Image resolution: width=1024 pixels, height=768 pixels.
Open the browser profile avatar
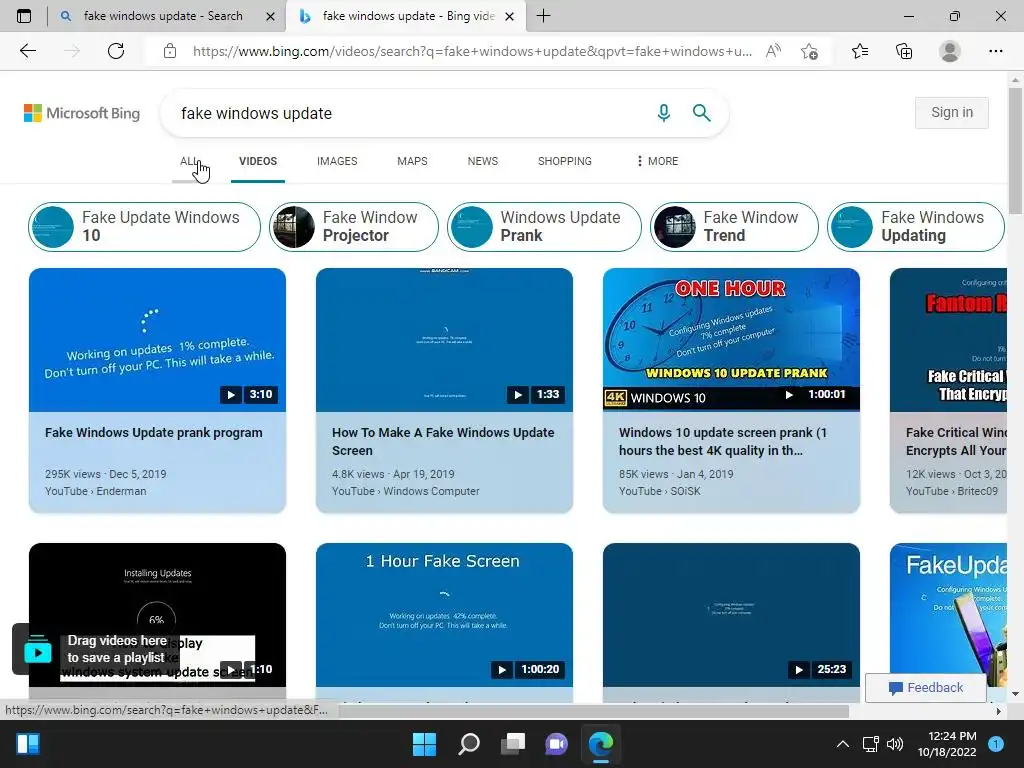pos(950,51)
